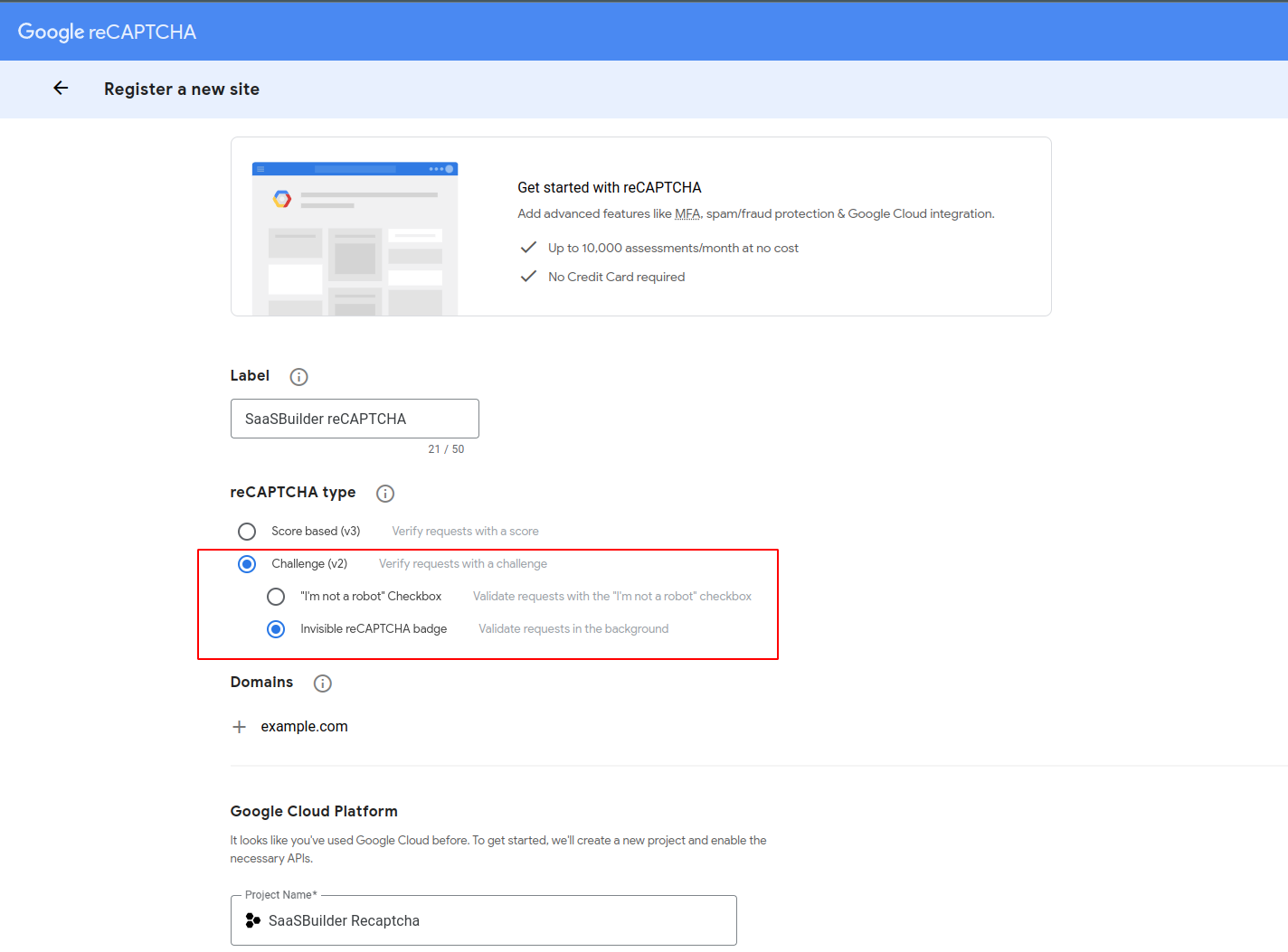1288x952 pixels.
Task: Click the "Verify requests with a score" description
Action: (465, 532)
